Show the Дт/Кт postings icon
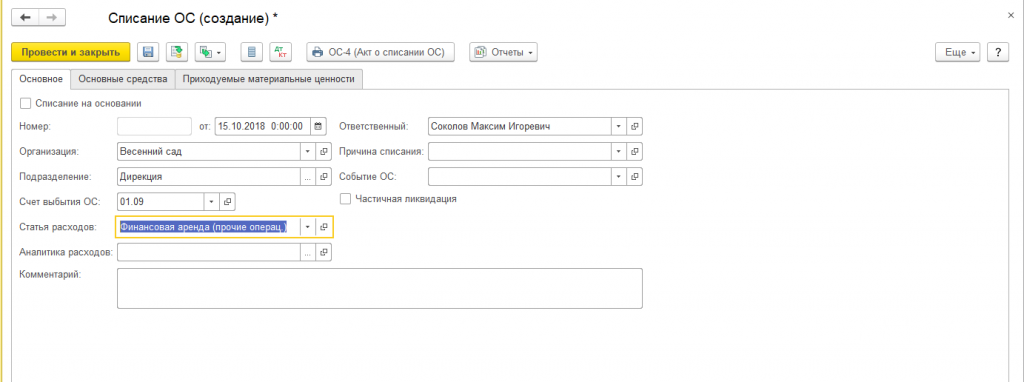The width and height of the screenshot is (1024, 382). coord(281,52)
